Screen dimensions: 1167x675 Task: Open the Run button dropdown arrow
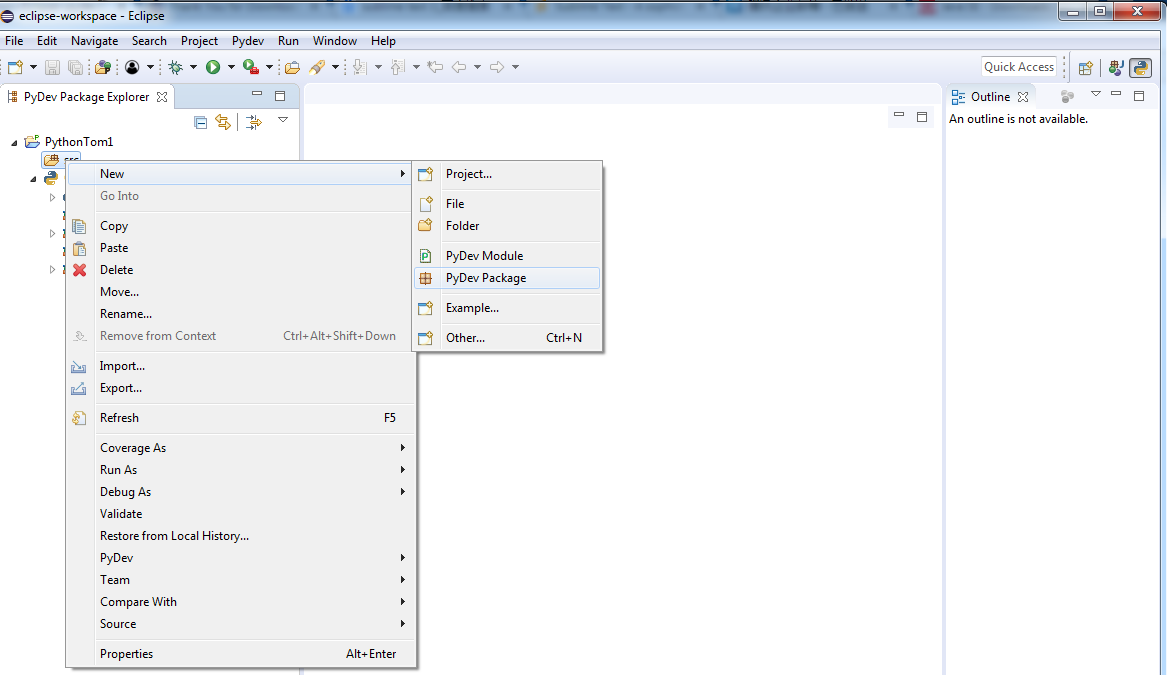coord(230,67)
